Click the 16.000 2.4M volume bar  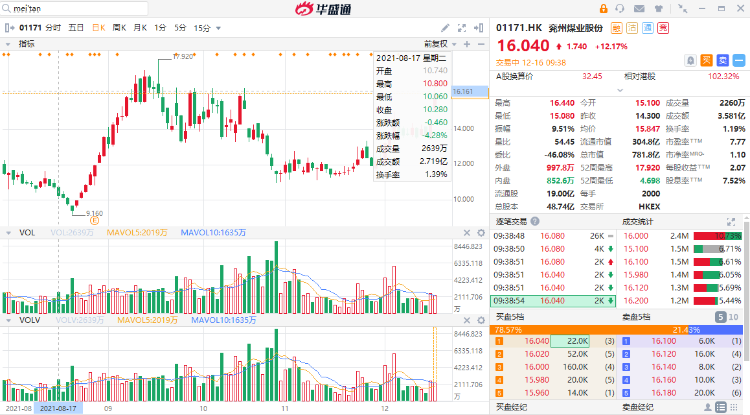(717, 236)
